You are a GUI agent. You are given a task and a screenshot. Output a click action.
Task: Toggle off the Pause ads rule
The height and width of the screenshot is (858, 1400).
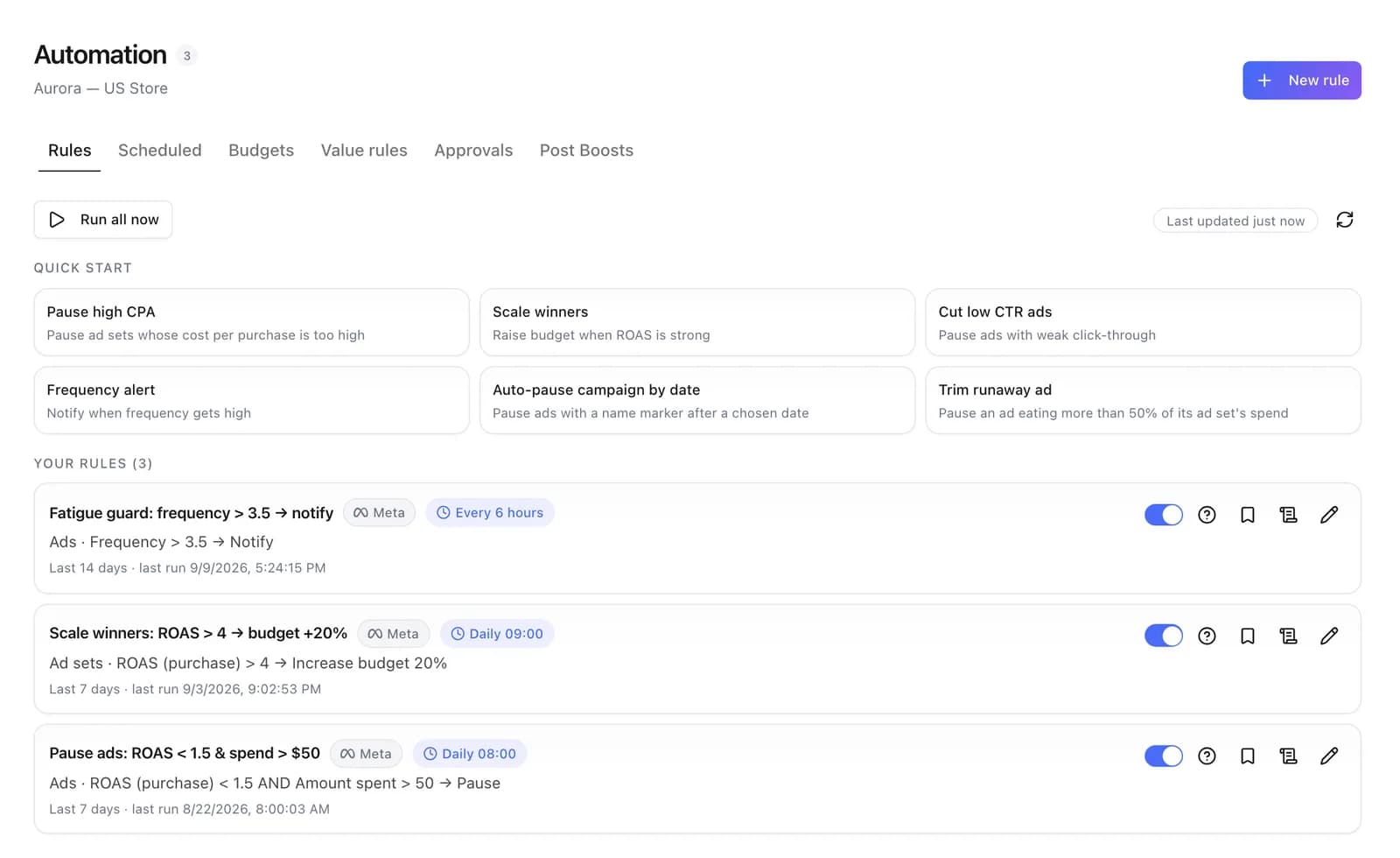tap(1163, 756)
